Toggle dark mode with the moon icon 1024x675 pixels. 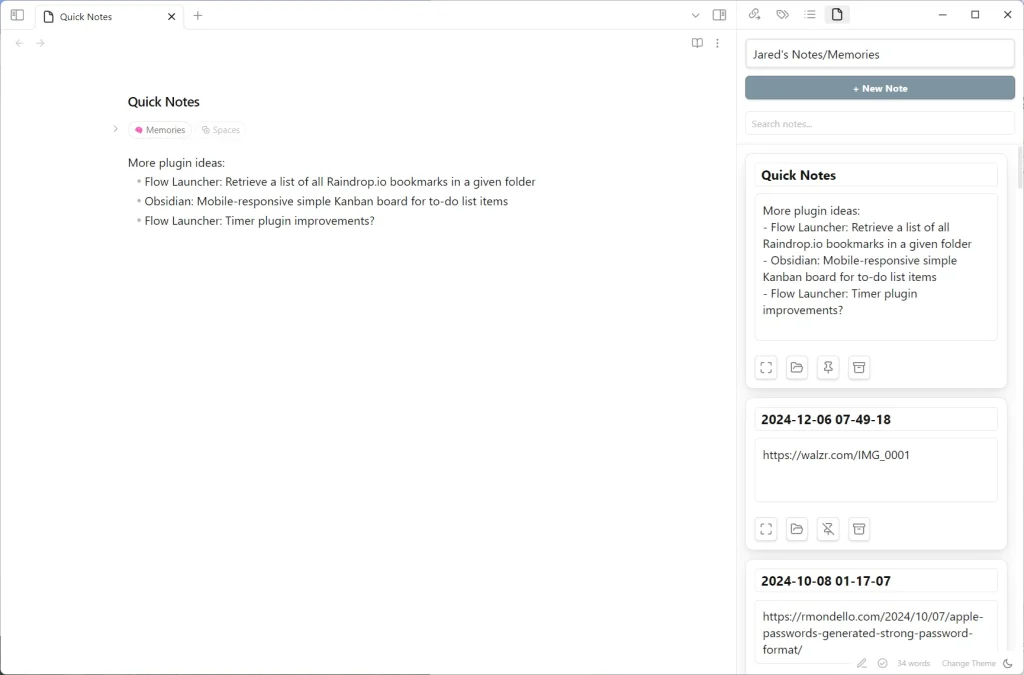pos(1008,663)
